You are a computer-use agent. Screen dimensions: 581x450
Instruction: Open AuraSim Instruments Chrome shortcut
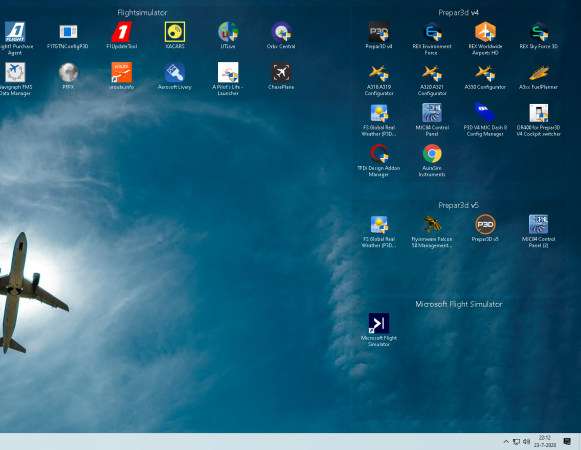[432, 153]
